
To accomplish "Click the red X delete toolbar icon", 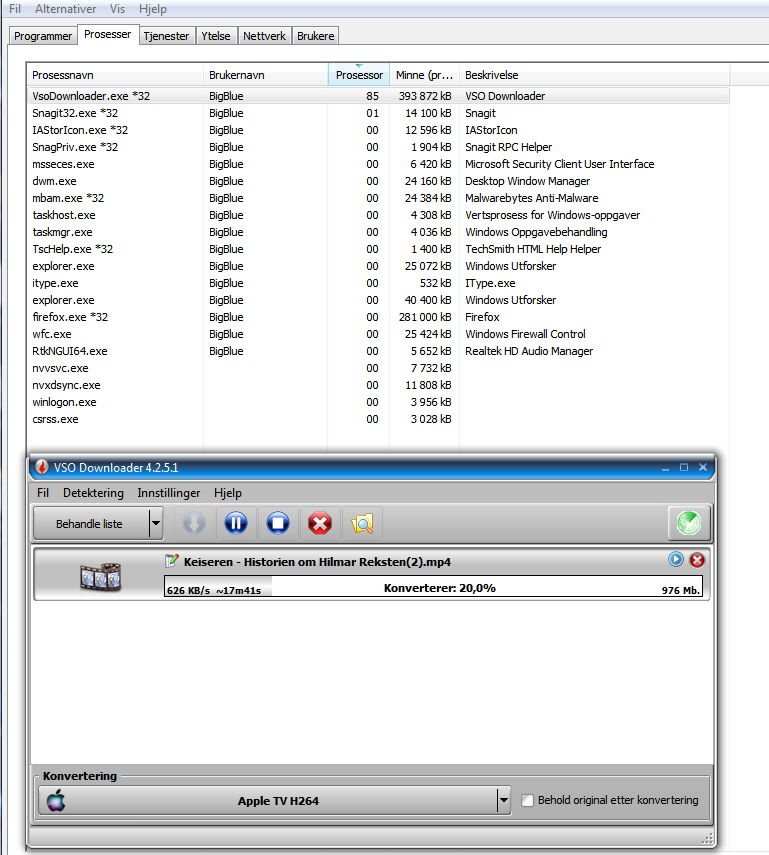I will (320, 523).
